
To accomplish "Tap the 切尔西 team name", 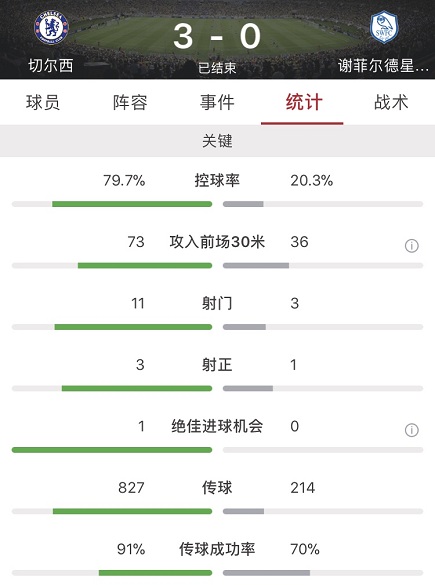I will pos(51,66).
